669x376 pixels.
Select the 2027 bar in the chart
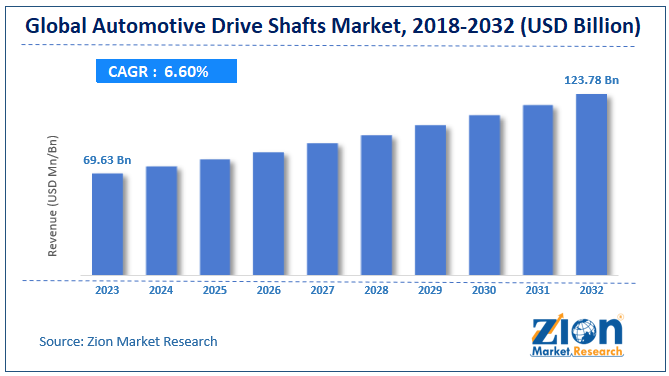323,209
